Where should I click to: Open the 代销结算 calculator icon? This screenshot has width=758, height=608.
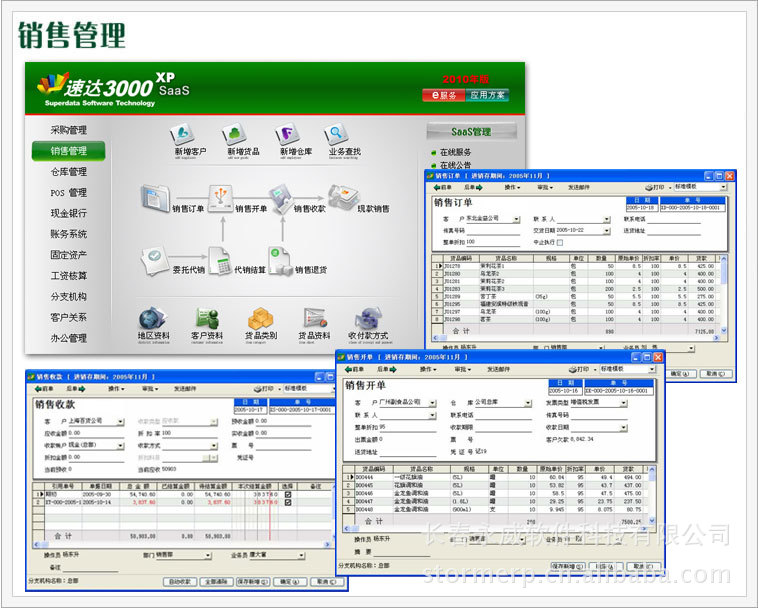click(220, 261)
